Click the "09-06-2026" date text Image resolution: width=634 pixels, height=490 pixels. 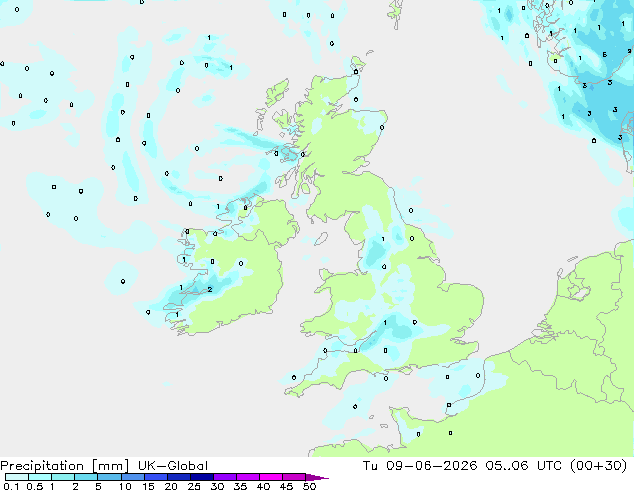(x=431, y=466)
